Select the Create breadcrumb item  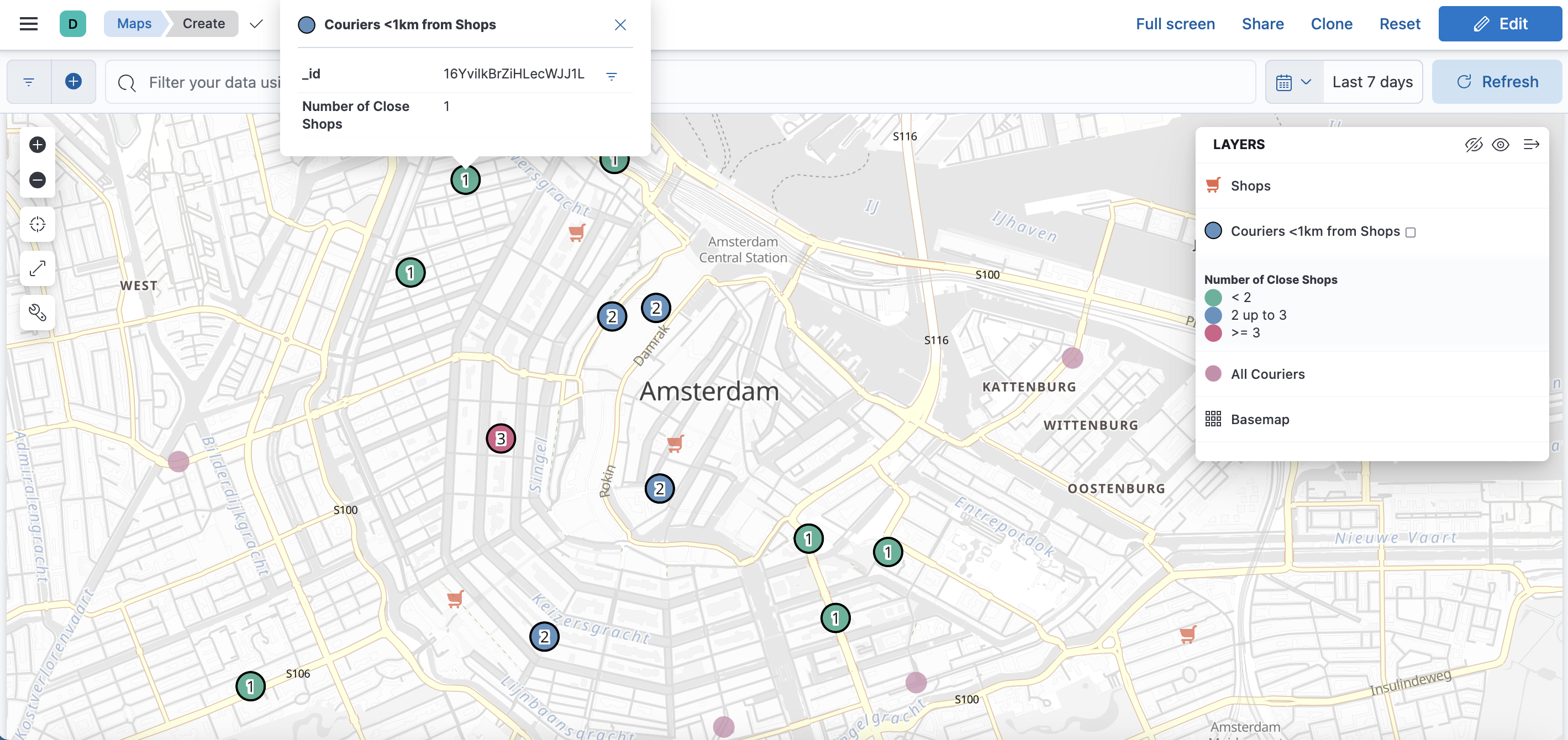coord(203,23)
